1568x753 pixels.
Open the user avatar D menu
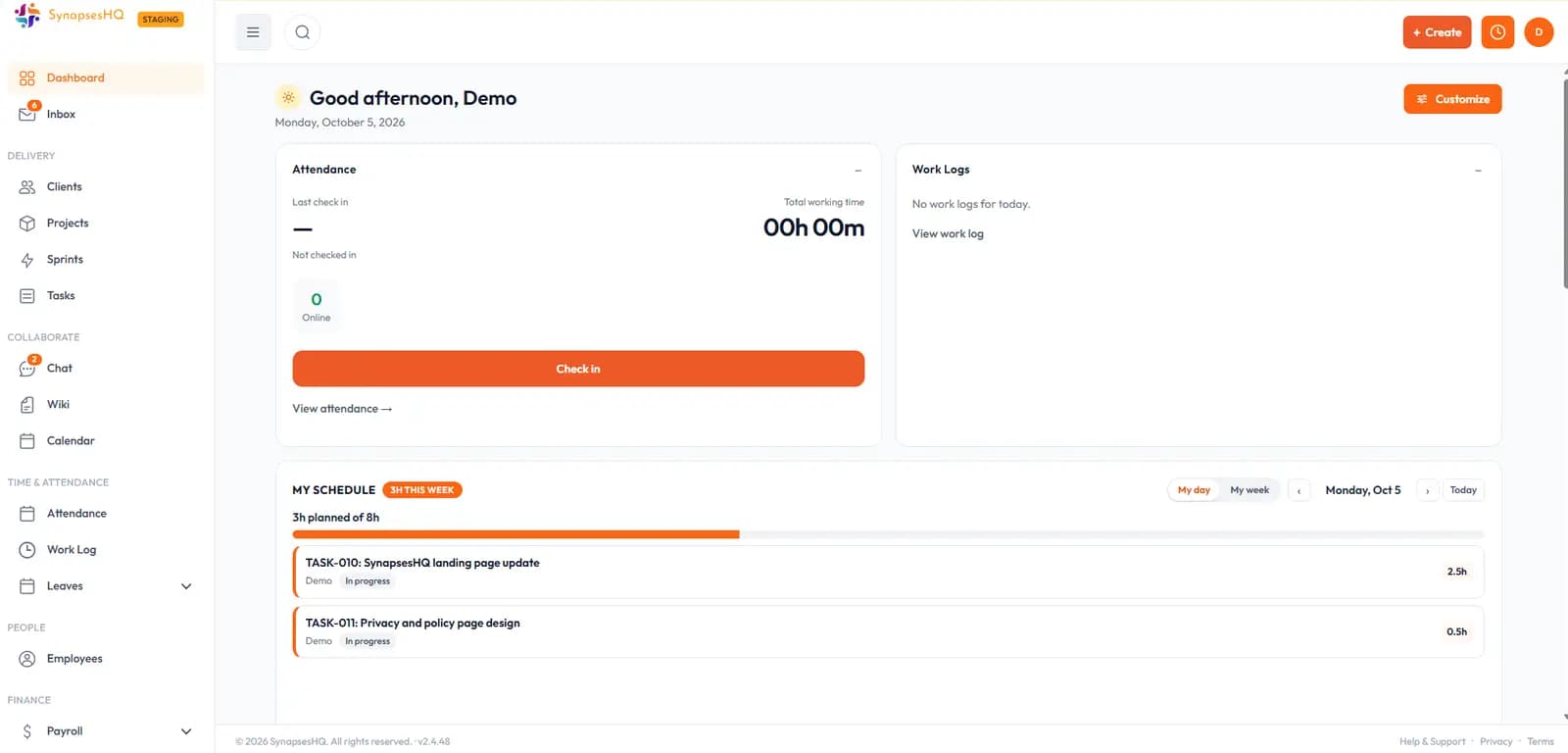pyautogui.click(x=1539, y=32)
